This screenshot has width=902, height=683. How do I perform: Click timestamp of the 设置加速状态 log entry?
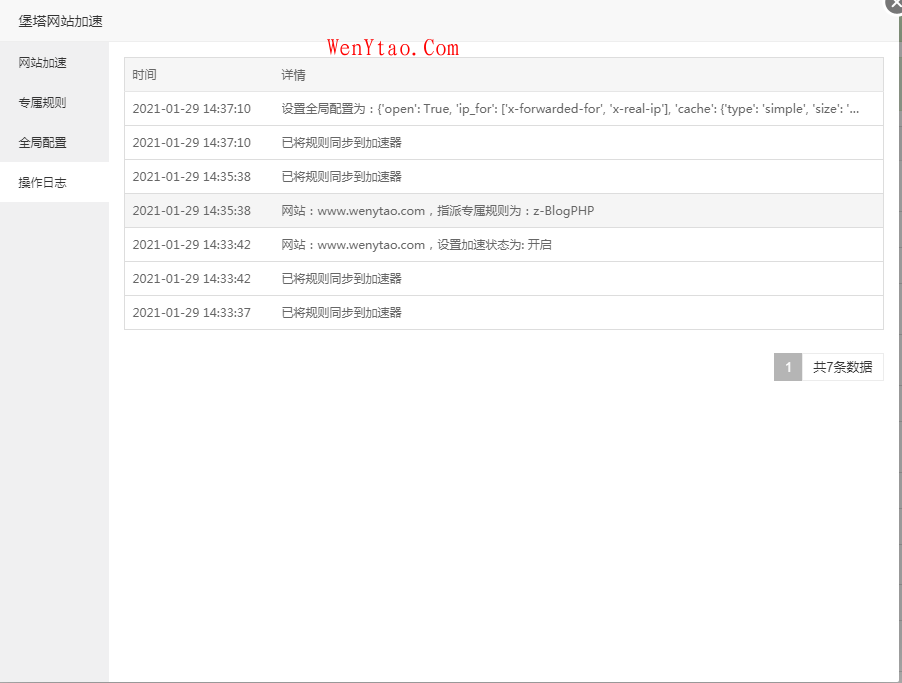191,245
